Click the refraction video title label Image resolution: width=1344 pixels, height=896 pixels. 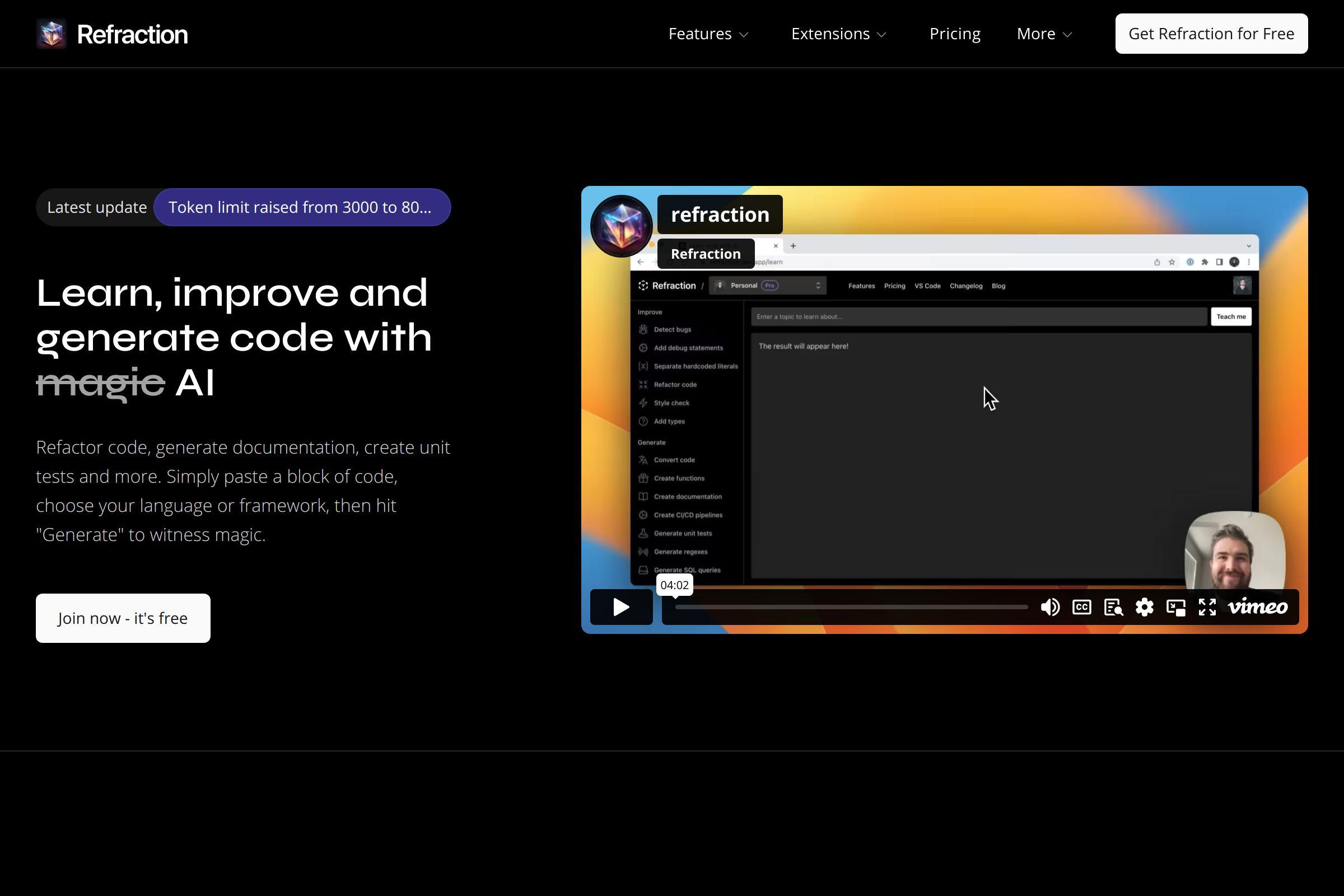tap(720, 215)
